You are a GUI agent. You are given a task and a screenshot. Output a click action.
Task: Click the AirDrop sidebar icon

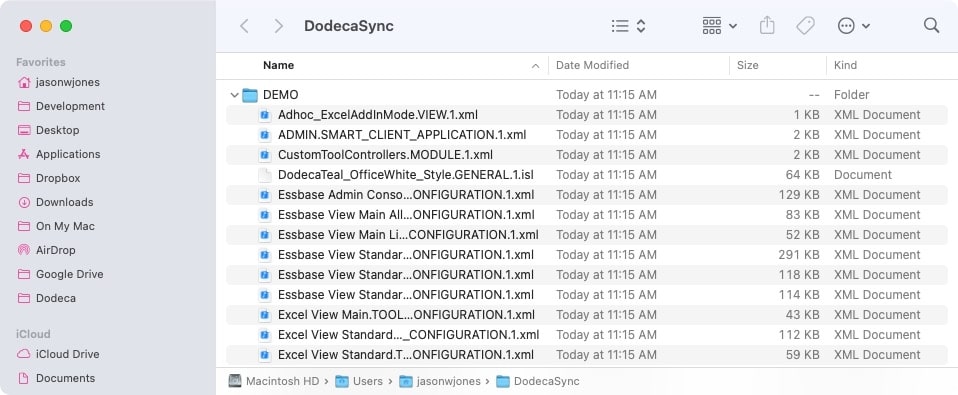[24, 250]
